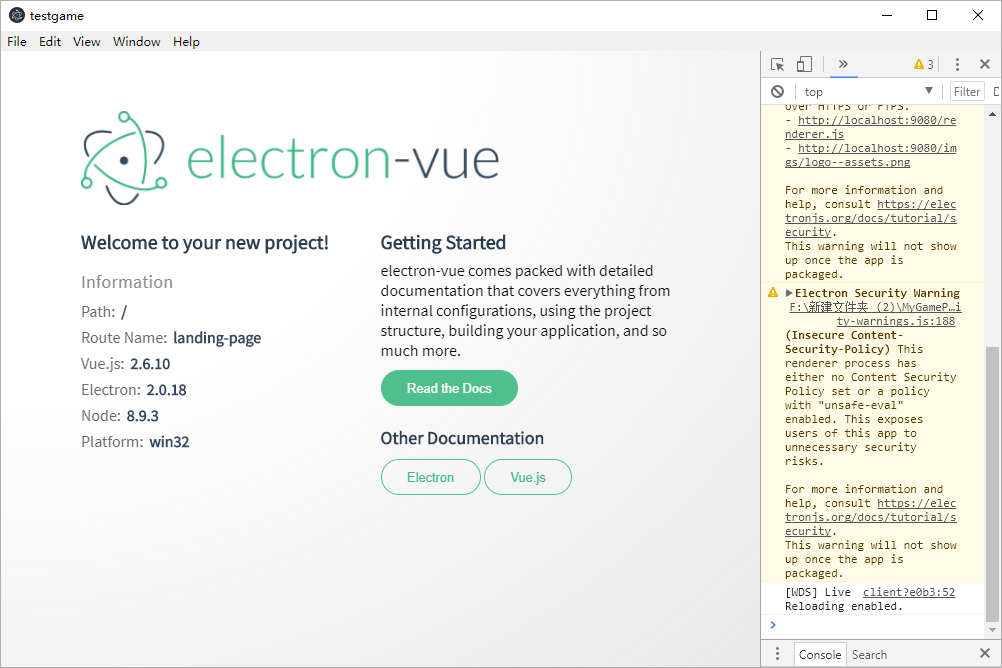Open the drawer three-dot menu
The image size is (1002, 668).
777,654
